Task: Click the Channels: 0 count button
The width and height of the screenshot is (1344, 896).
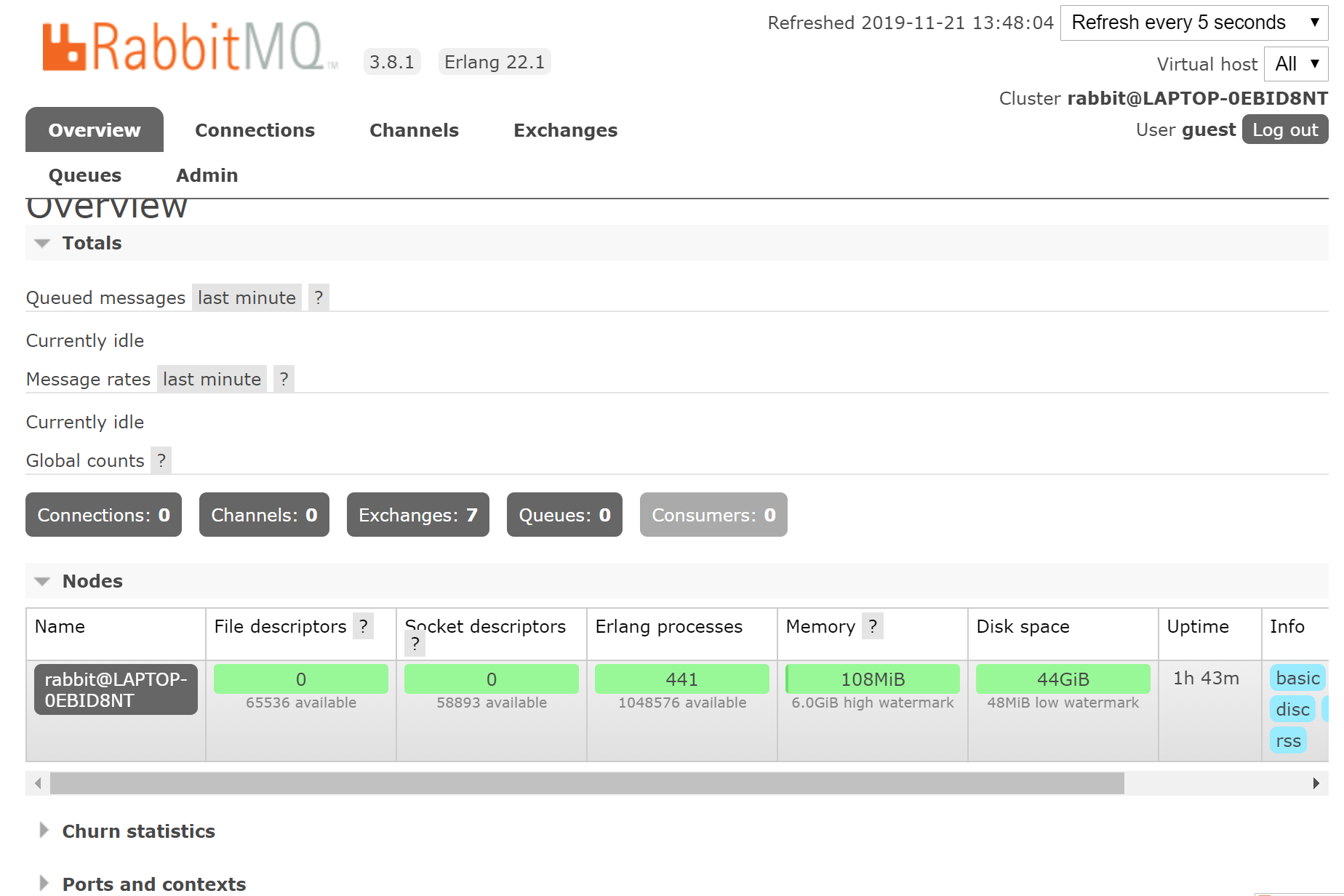Action: [264, 515]
